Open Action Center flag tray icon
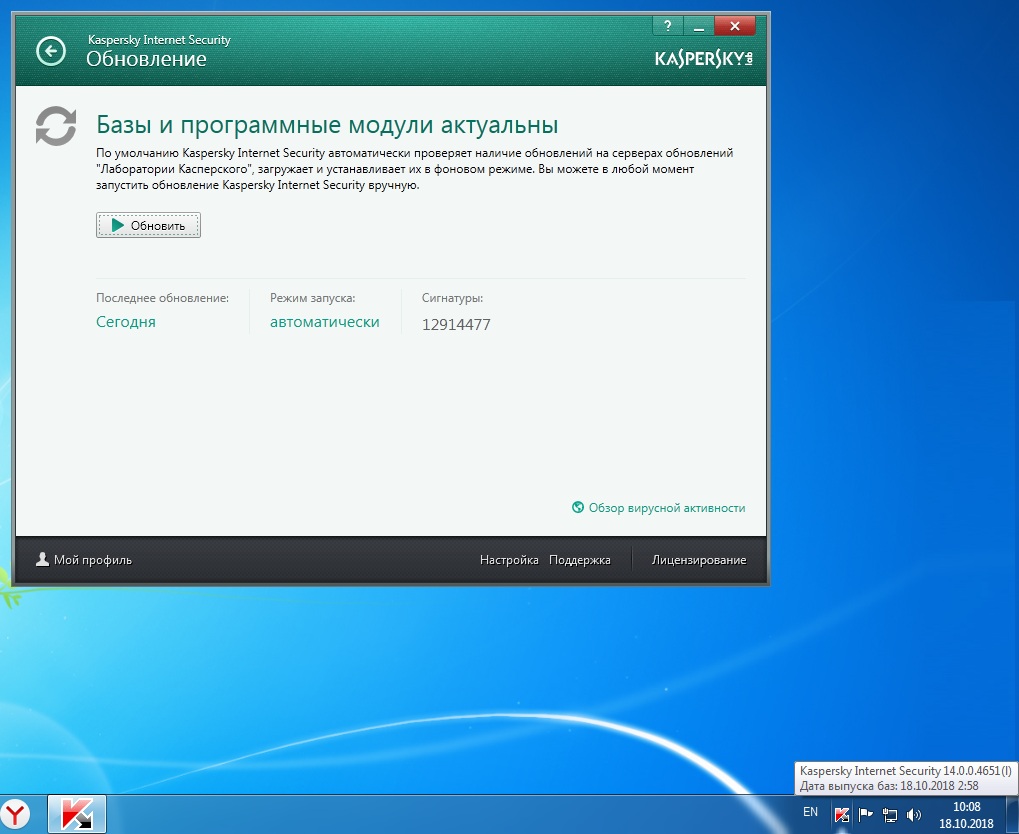This screenshot has width=1019, height=834. pyautogui.click(x=866, y=814)
